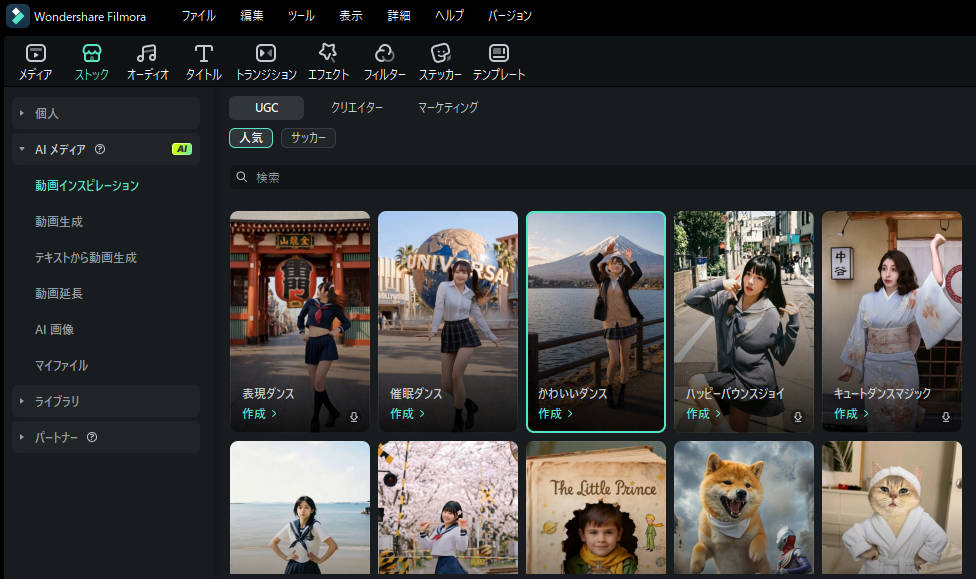
Task: Select 動画生成 in sidebar
Action: [x=59, y=222]
